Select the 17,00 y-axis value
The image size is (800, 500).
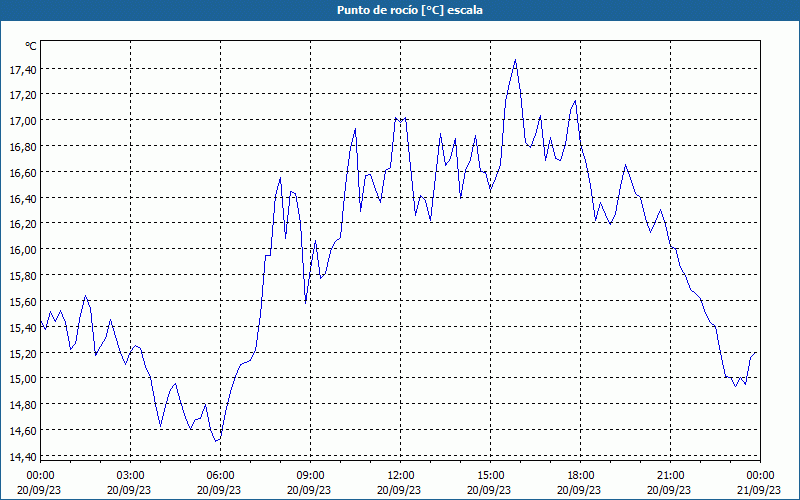pos(23,121)
